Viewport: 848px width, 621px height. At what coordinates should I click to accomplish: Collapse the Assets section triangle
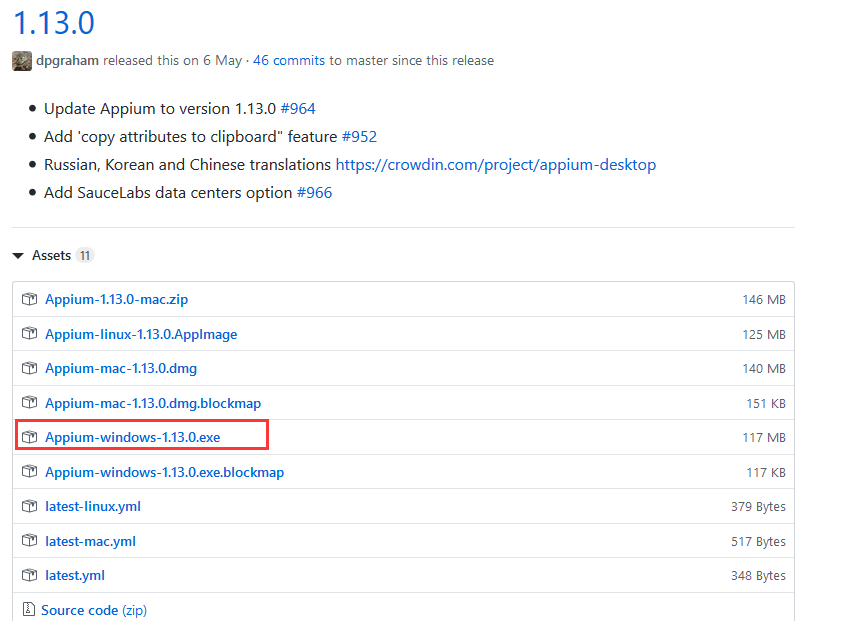18,256
